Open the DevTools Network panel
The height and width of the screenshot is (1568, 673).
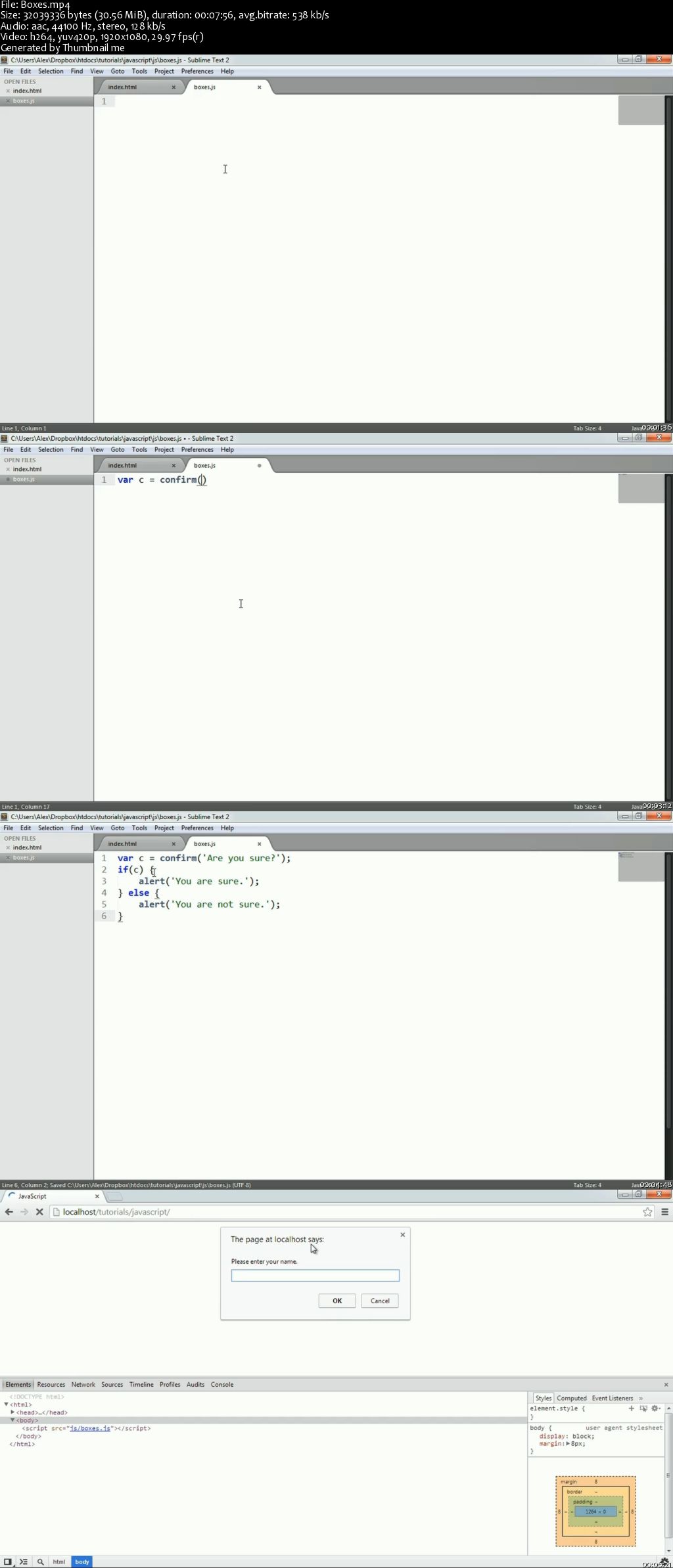click(83, 1384)
